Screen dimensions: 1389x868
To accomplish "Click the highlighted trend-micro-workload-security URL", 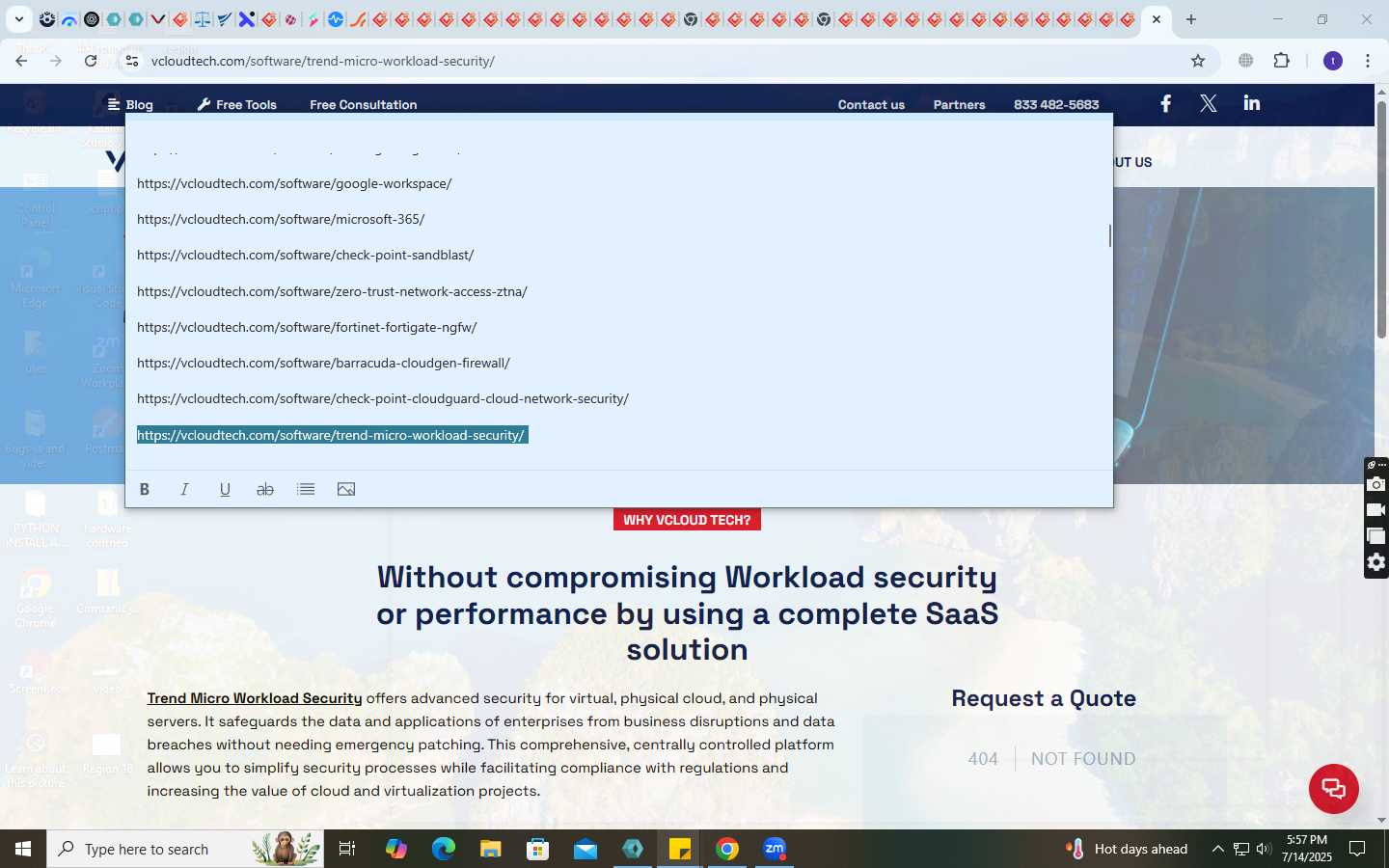I will click(331, 435).
